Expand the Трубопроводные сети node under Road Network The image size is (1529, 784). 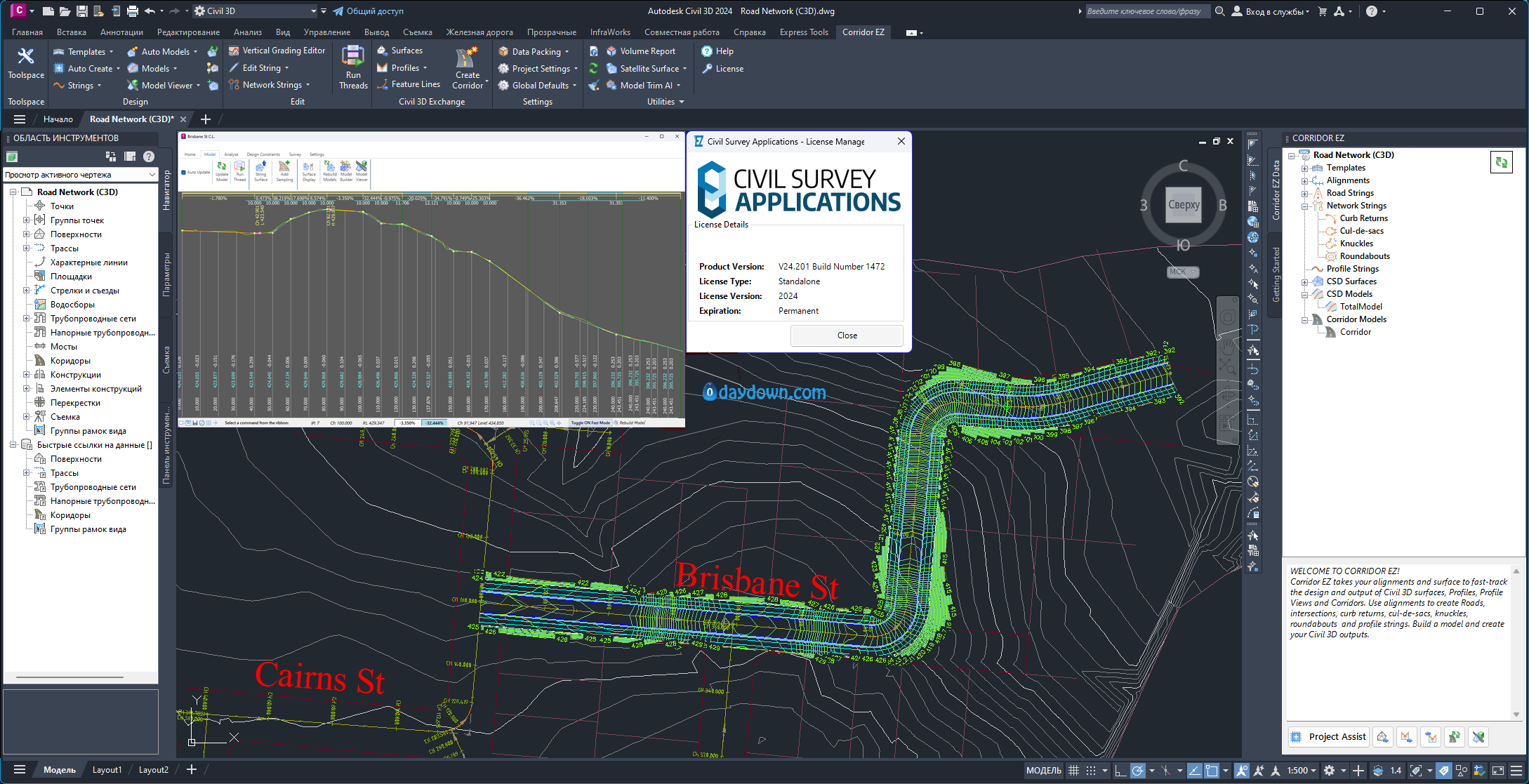pyautogui.click(x=26, y=319)
